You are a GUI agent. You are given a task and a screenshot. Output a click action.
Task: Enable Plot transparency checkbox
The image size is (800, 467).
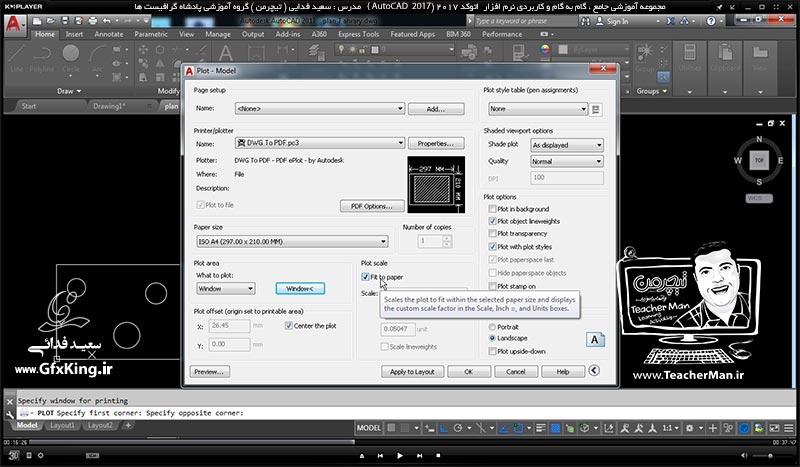[x=492, y=233]
